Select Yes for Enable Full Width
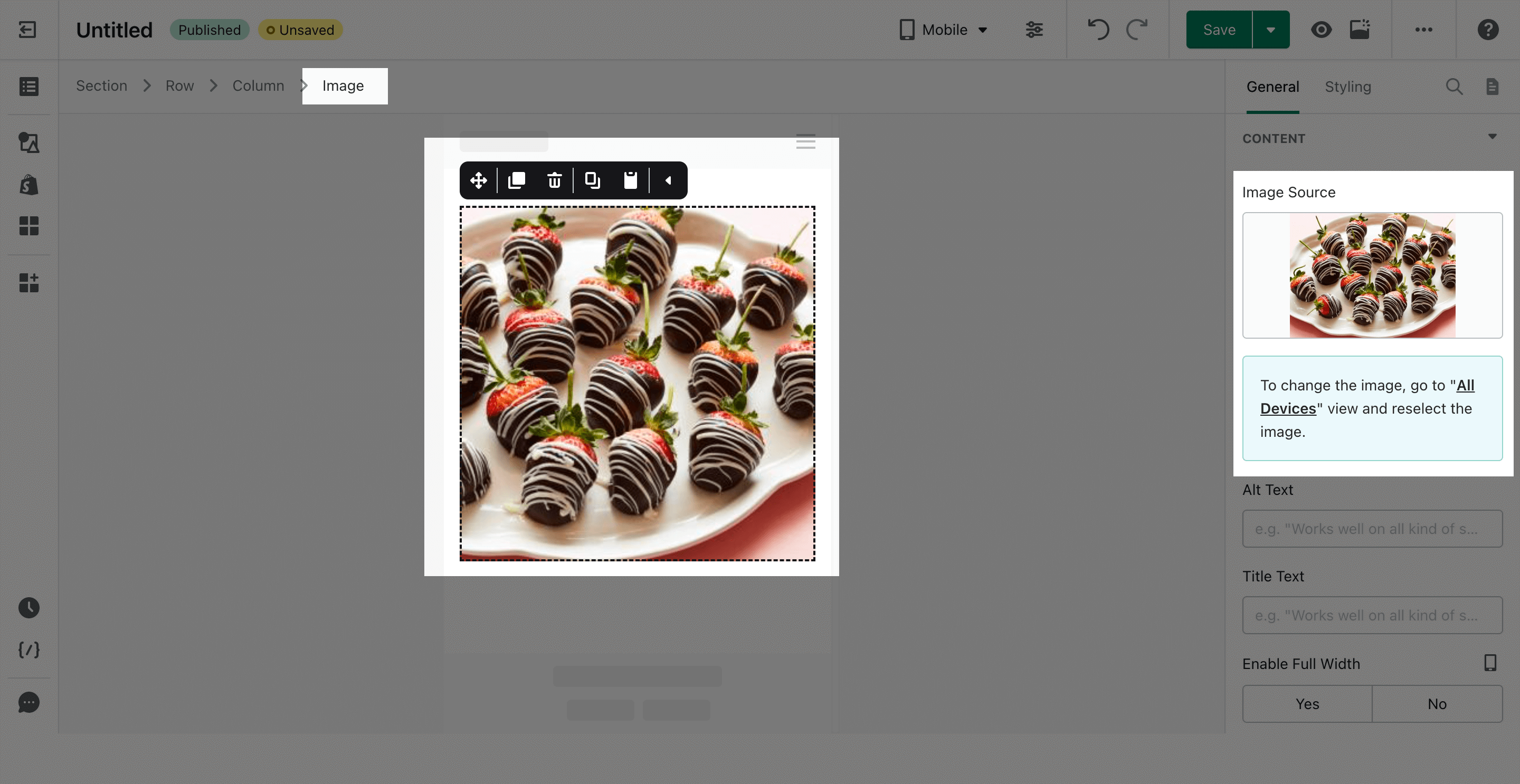This screenshot has width=1520, height=784. (x=1308, y=704)
